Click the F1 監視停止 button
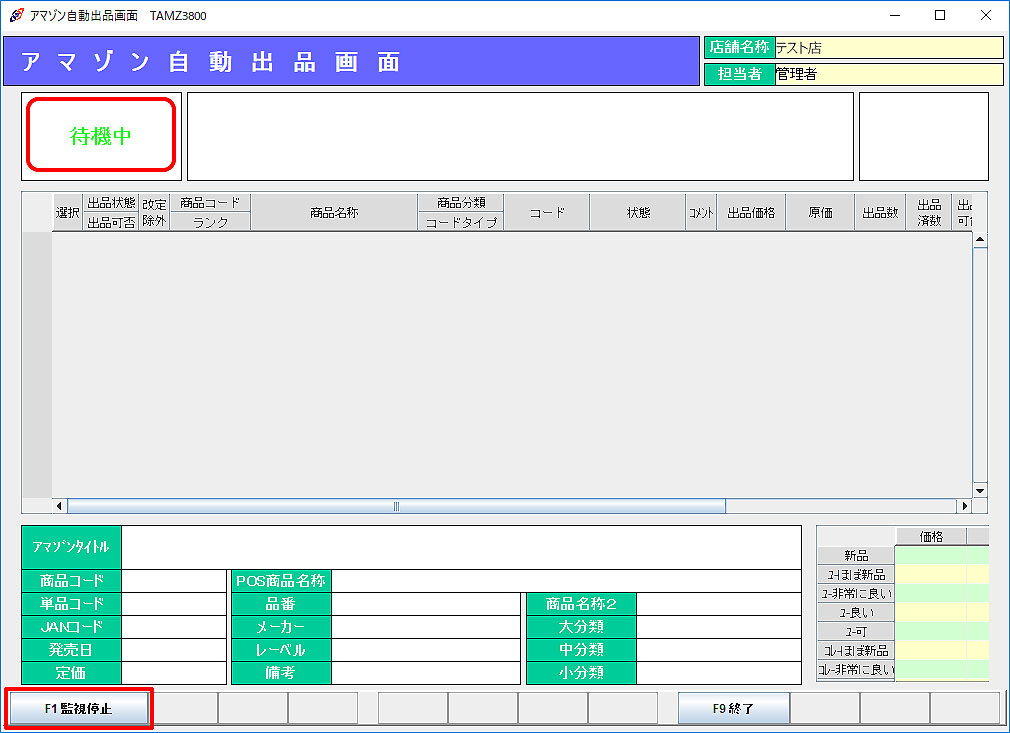This screenshot has width=1010, height=733. tap(79, 708)
